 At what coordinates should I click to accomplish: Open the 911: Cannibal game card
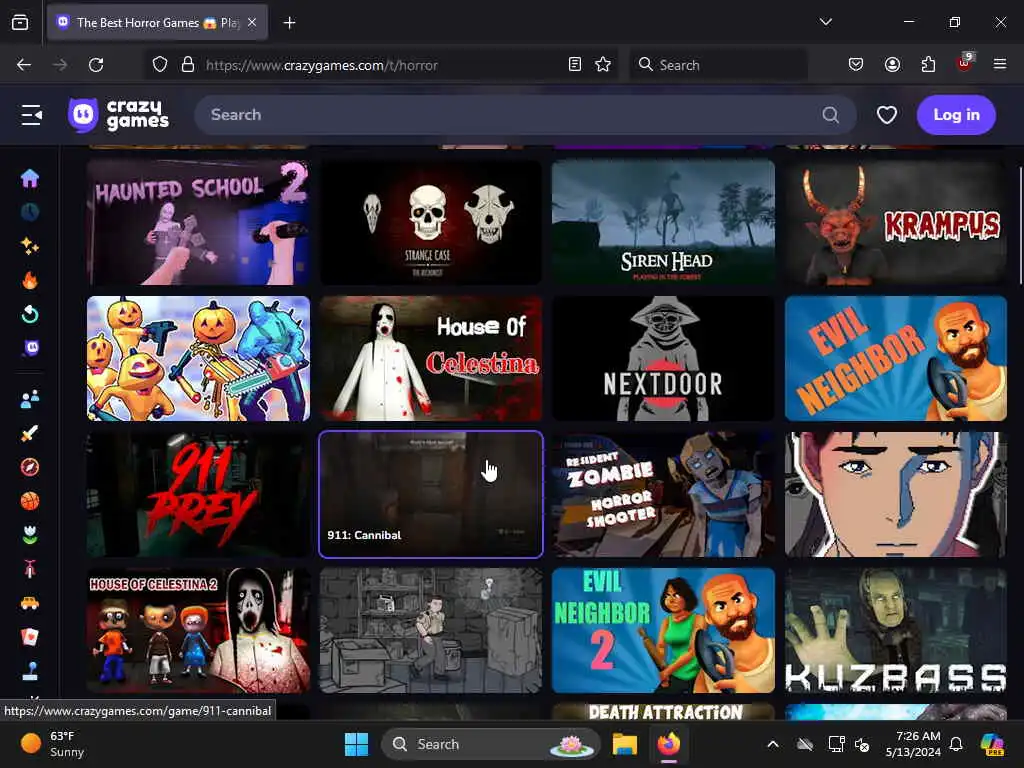point(430,494)
